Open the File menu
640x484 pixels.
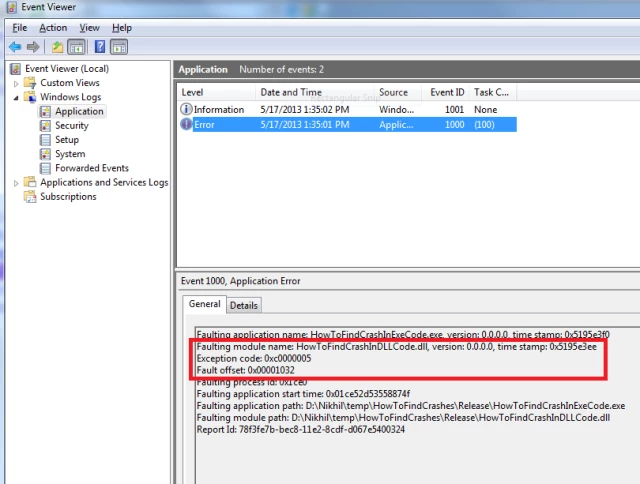[x=20, y=28]
